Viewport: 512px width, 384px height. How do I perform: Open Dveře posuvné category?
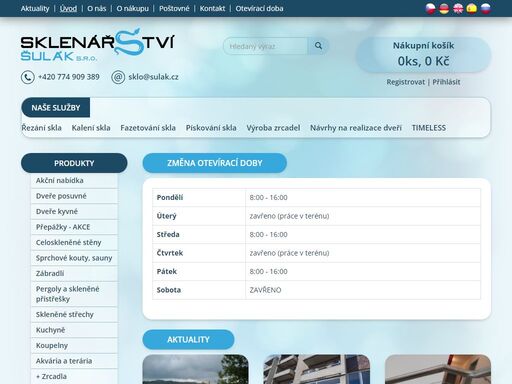74,196
